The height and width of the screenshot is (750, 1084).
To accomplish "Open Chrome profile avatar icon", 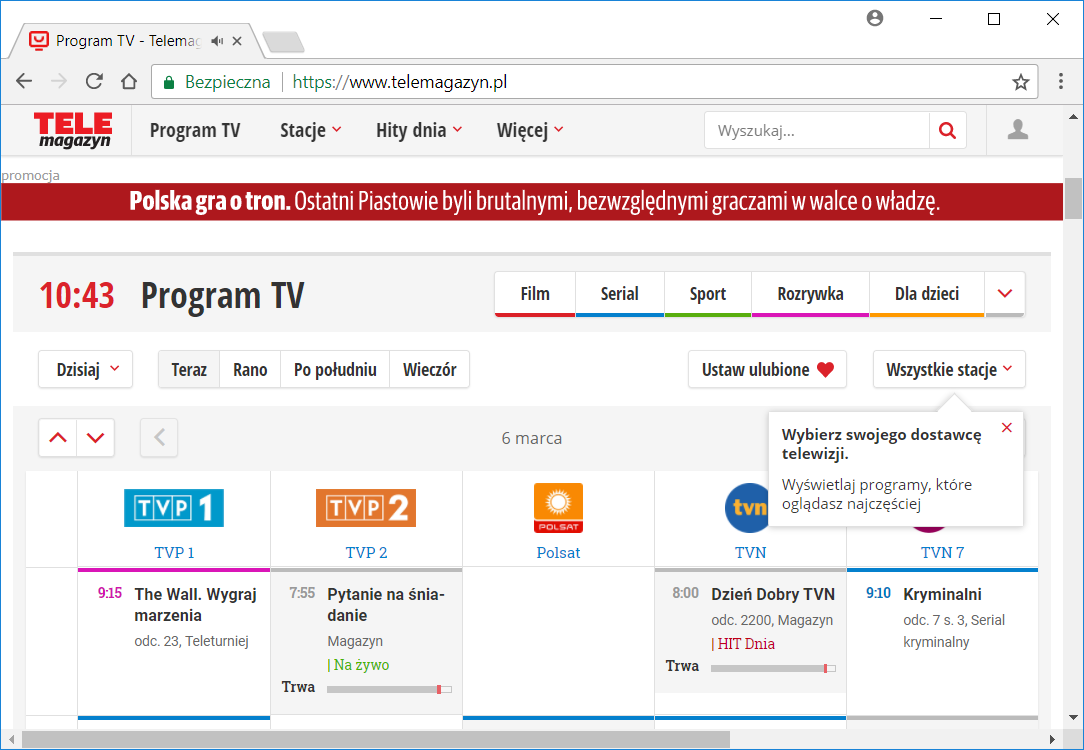I will click(x=875, y=19).
